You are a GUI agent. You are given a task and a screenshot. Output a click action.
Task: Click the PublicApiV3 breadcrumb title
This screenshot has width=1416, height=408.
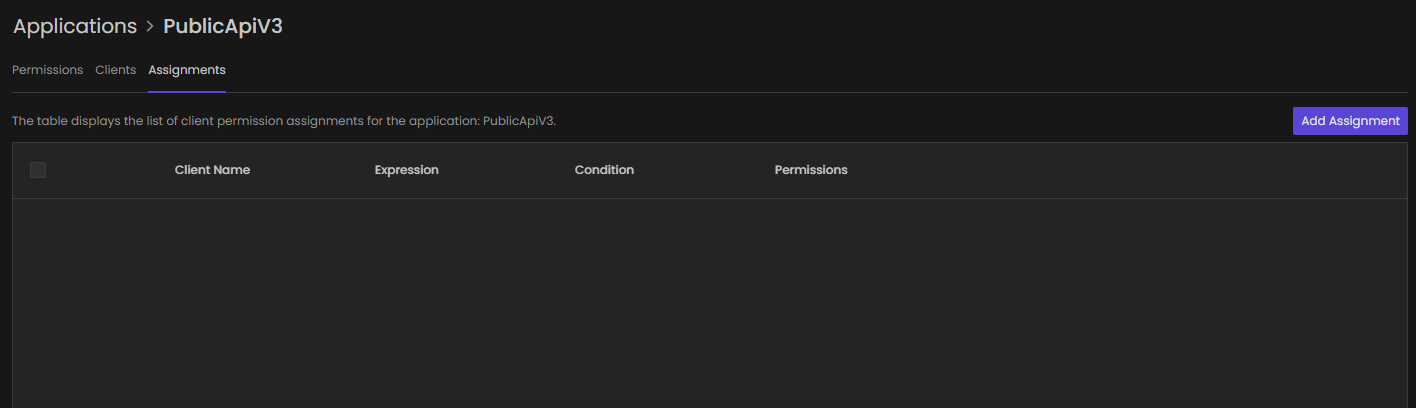pyautogui.click(x=223, y=27)
